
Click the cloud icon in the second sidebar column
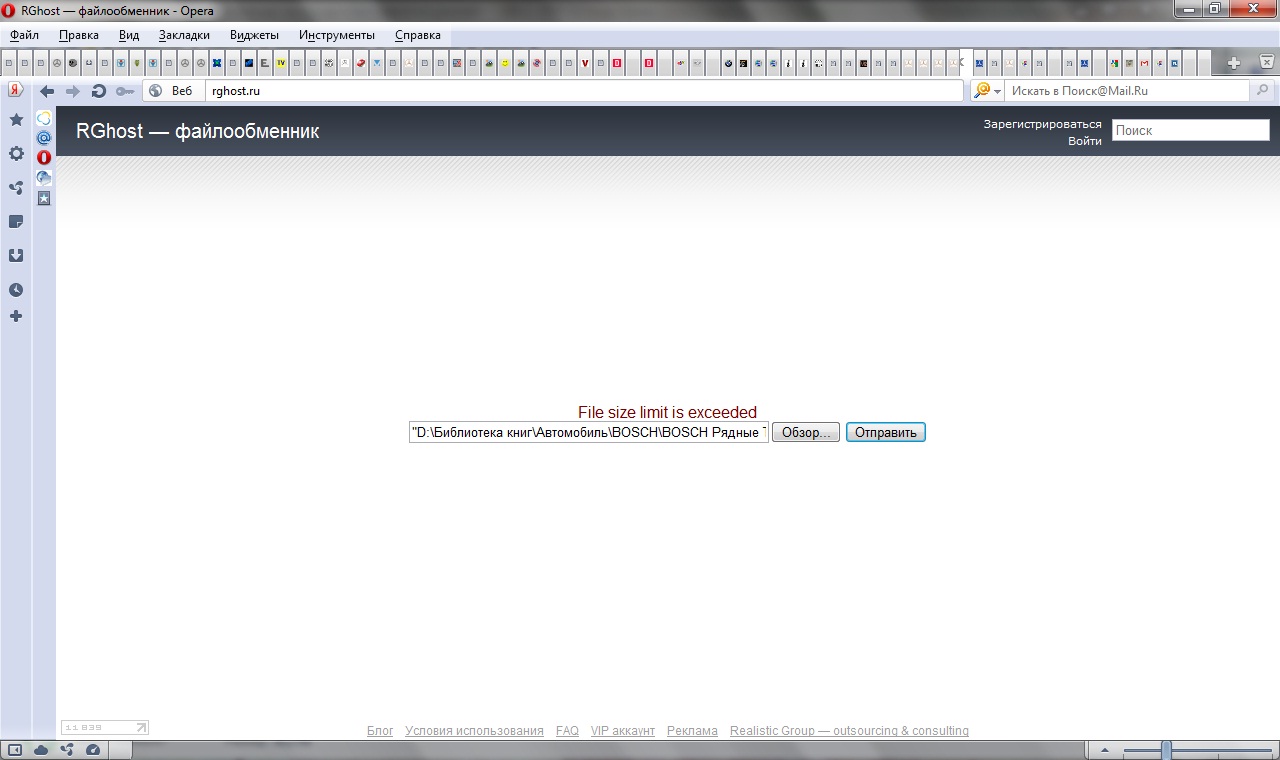44,118
